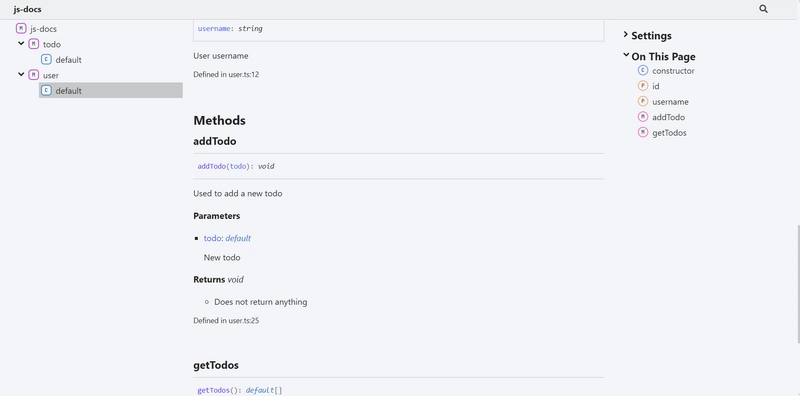The image size is (800, 396).
Task: Open the js-docs title link in header
Action: coord(28,9)
